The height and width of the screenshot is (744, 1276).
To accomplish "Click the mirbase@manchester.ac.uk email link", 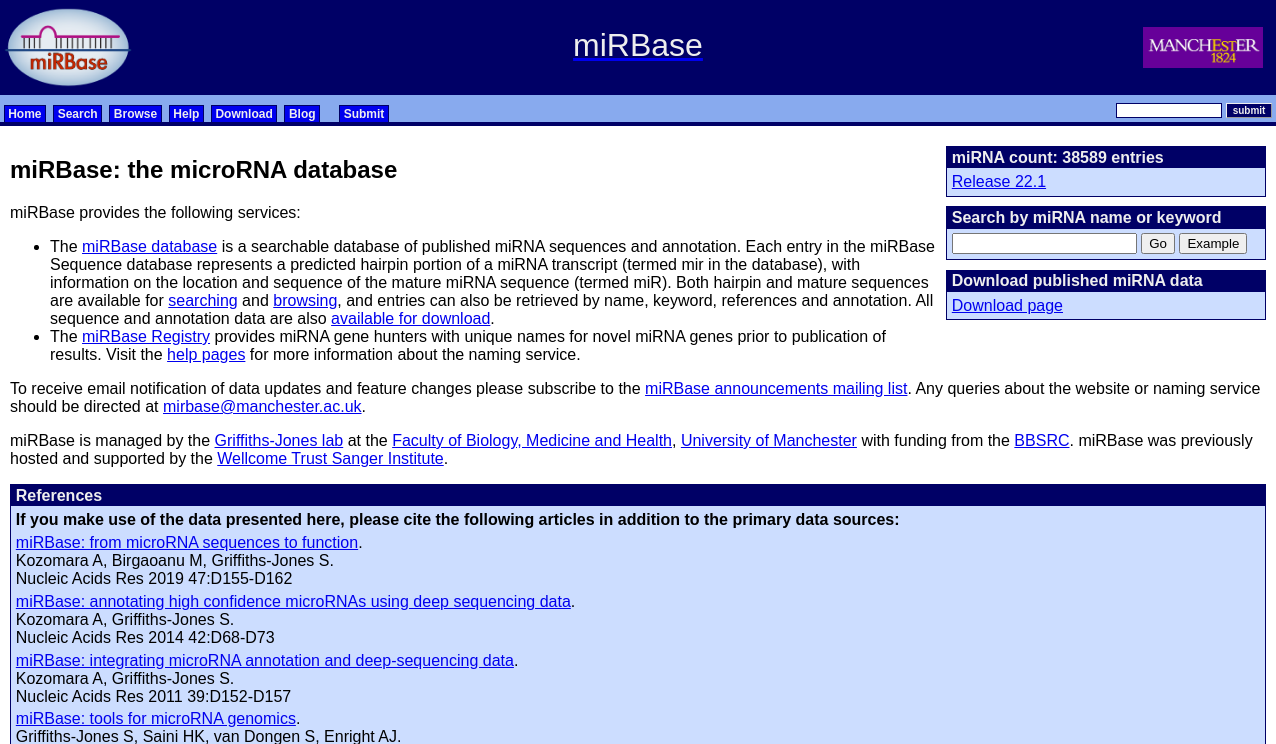I will (x=262, y=407).
